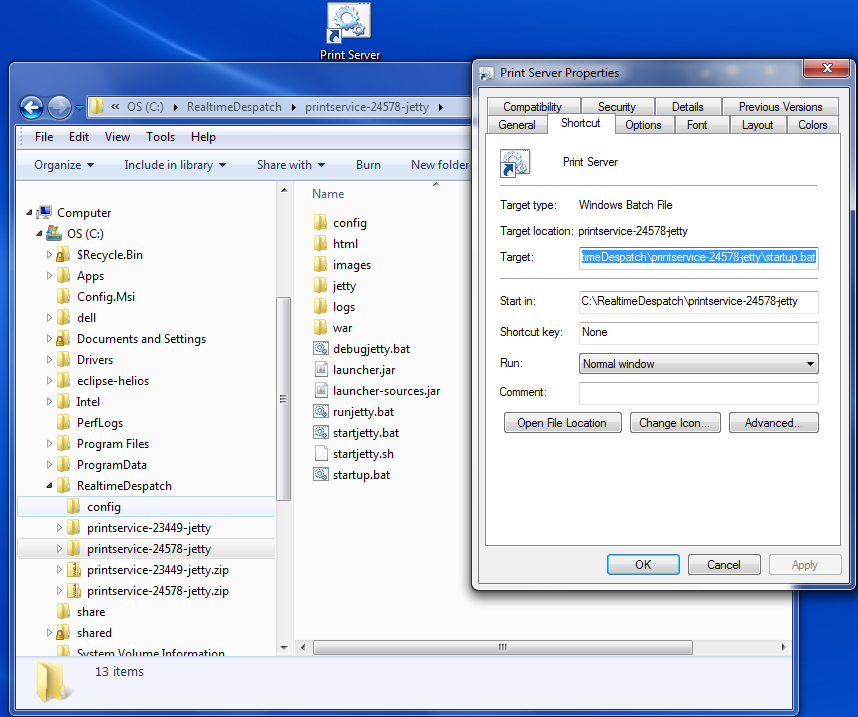Click the Change Icon button
858x717 pixels.
[x=675, y=422]
